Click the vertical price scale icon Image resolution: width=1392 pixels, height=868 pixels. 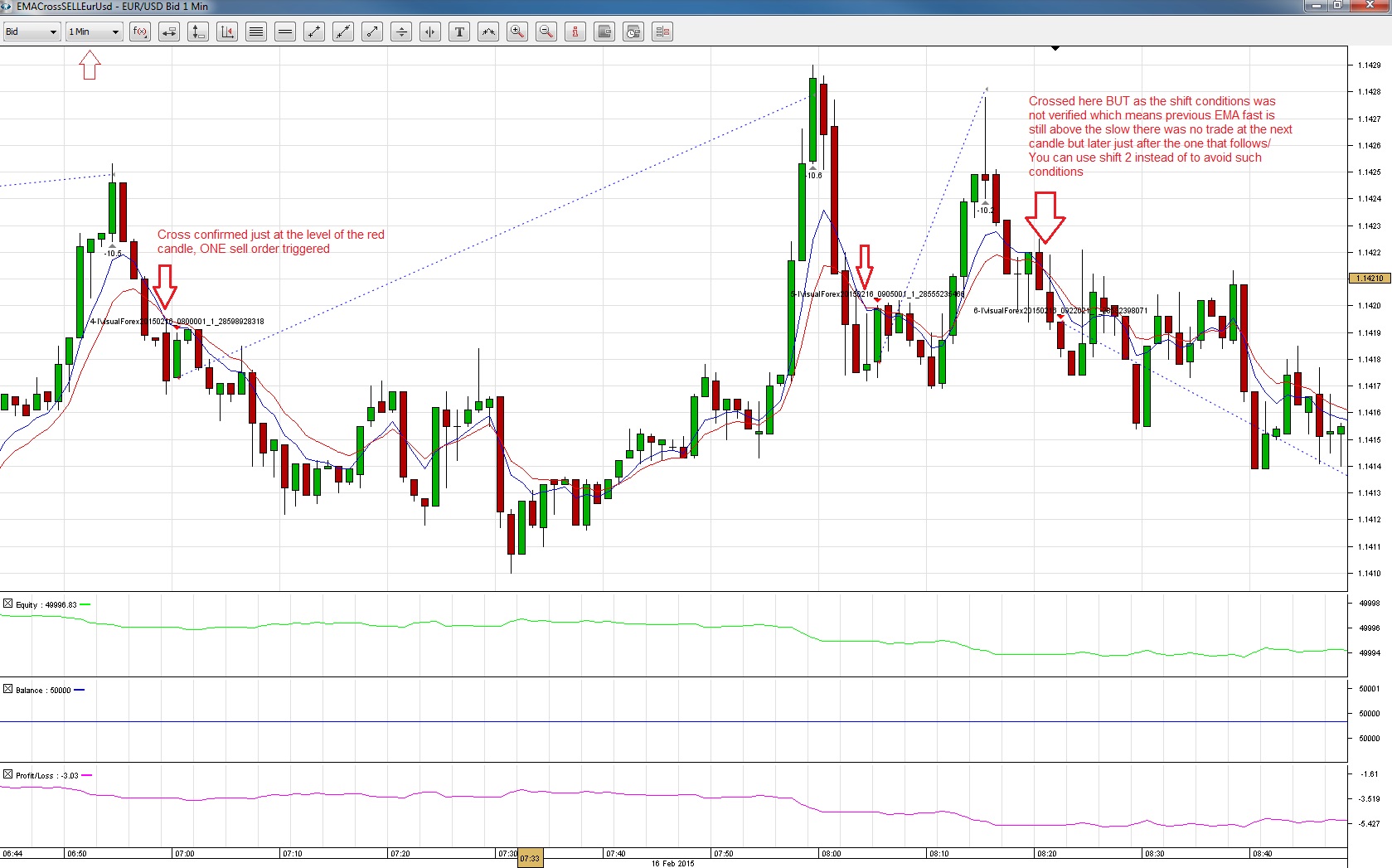pyautogui.click(x=198, y=32)
